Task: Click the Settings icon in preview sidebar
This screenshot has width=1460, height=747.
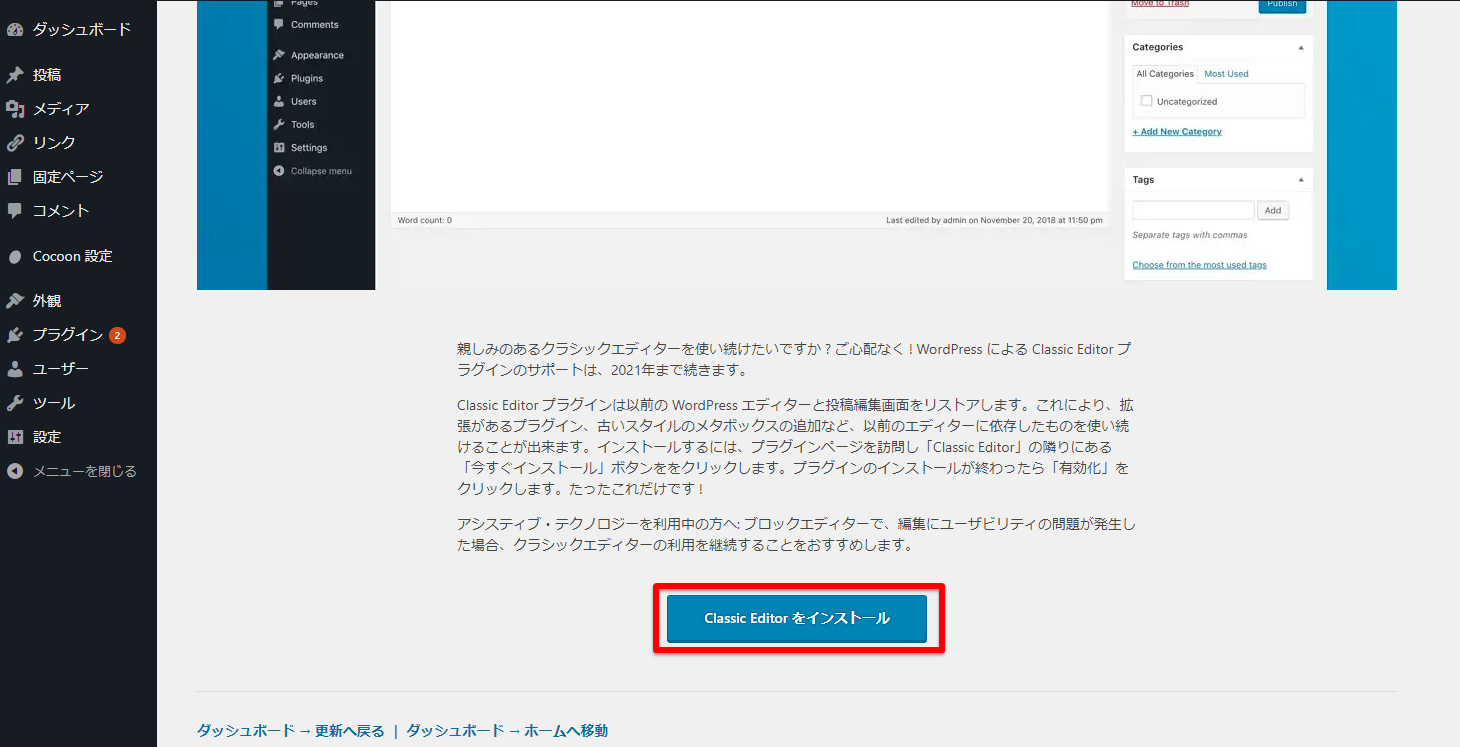Action: pos(279,147)
